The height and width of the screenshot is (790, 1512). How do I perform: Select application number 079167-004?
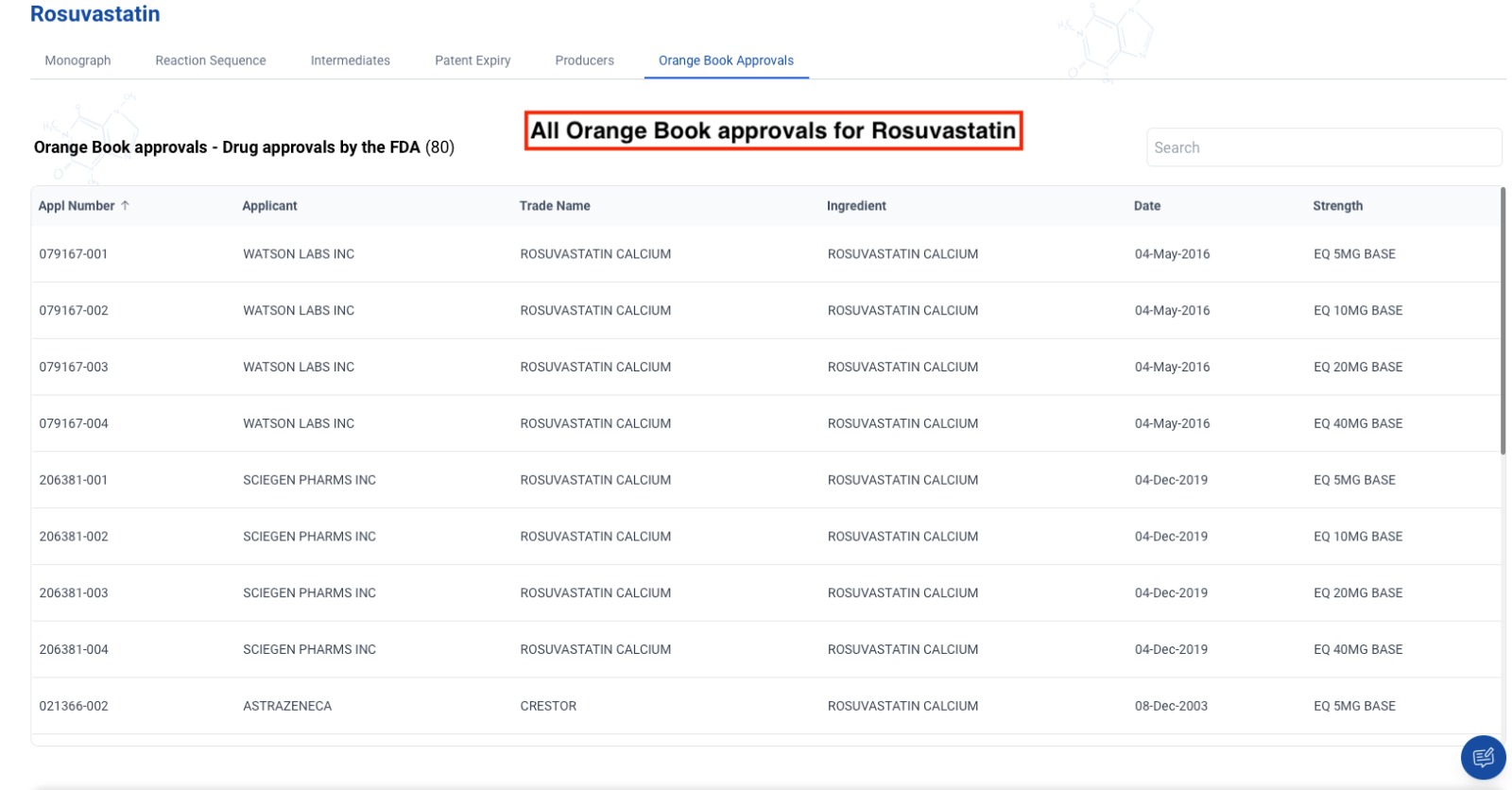[x=74, y=424]
